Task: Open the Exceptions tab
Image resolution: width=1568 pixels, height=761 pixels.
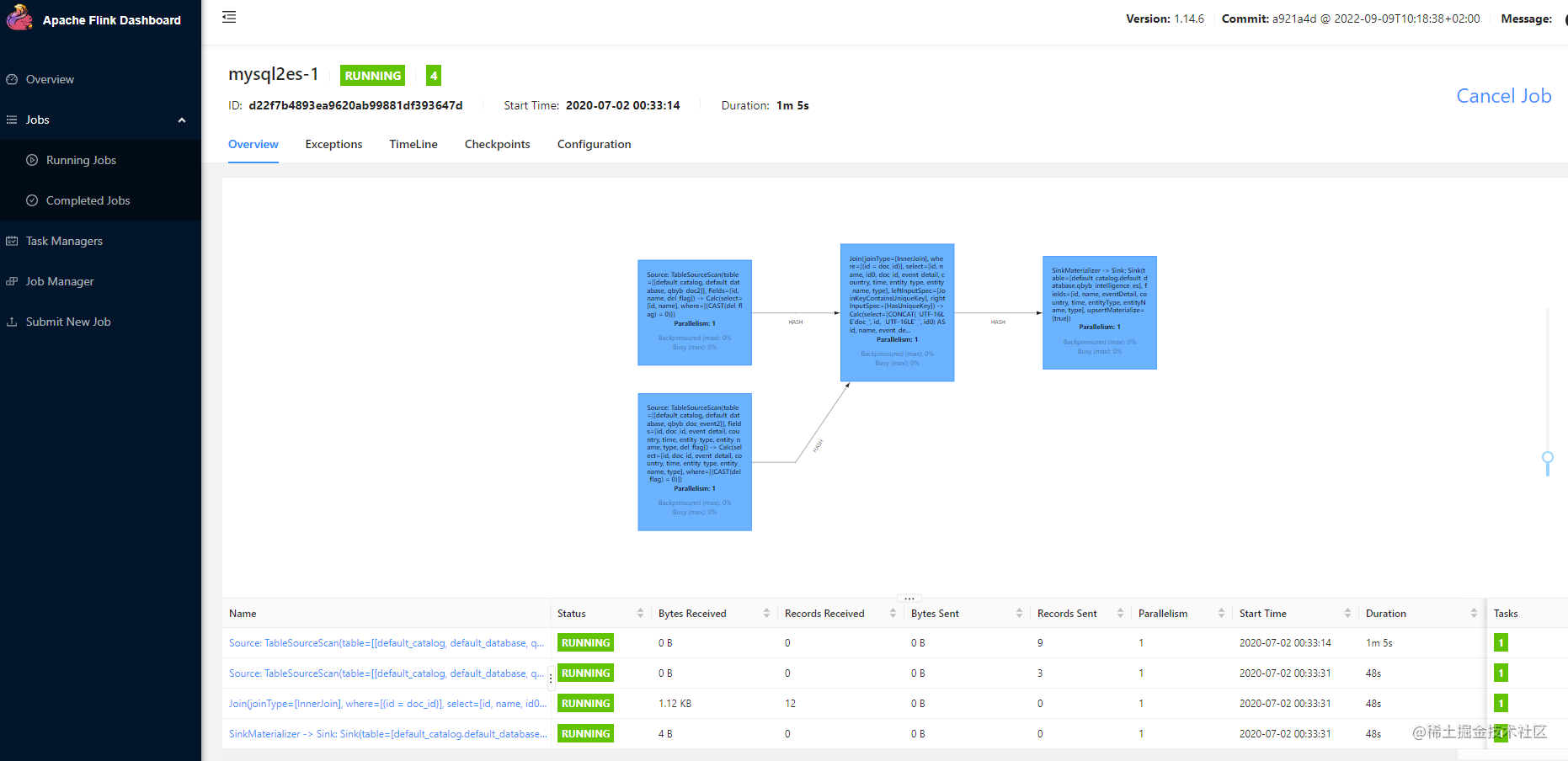Action: pyautogui.click(x=333, y=144)
